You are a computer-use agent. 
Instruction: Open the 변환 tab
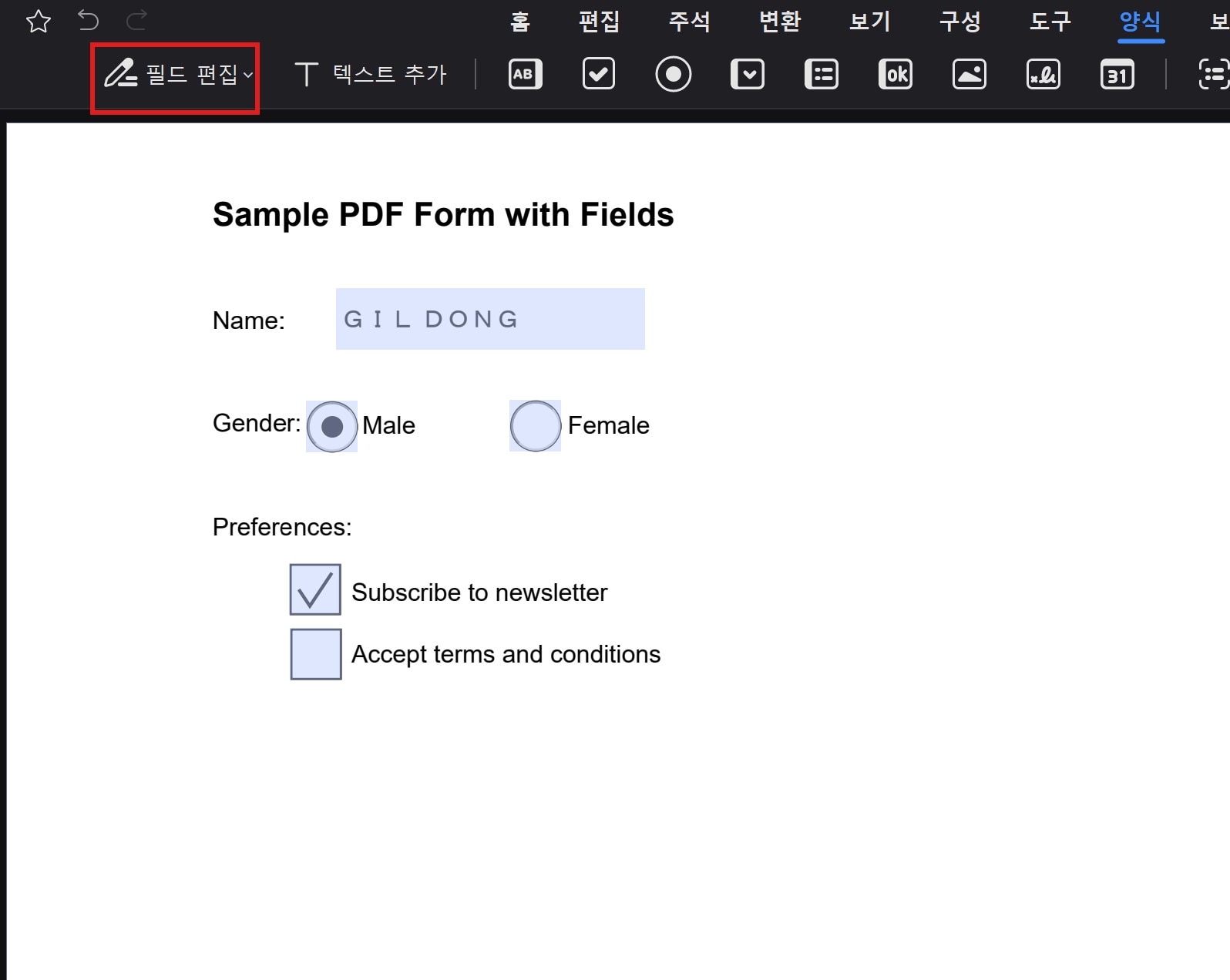pos(780,21)
